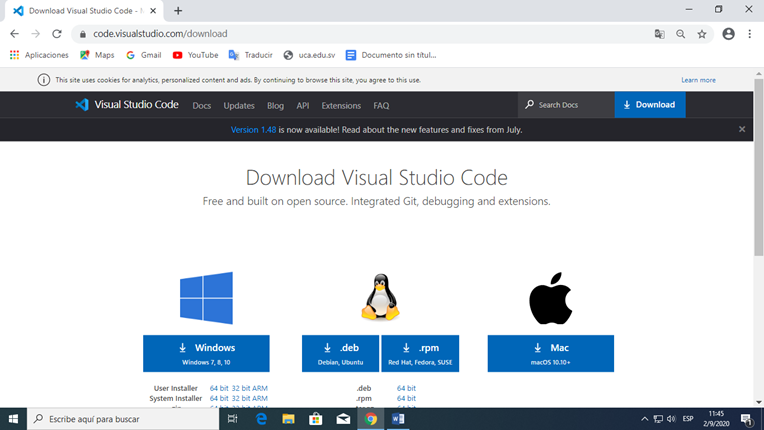The height and width of the screenshot is (430, 764).
Task: Click the search magnifier in Search Docs
Action: [530, 105]
